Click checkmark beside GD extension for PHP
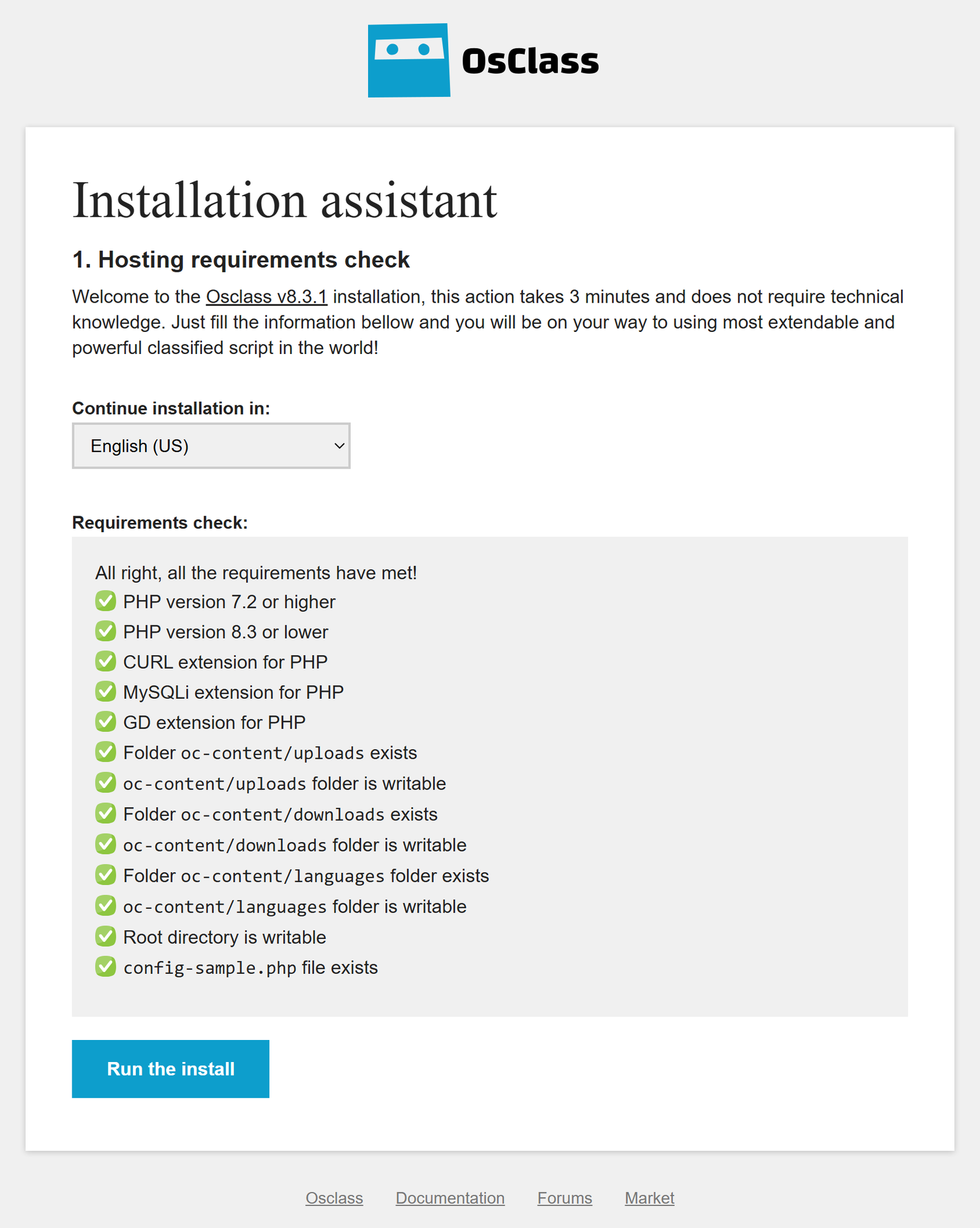This screenshot has height=1228, width=980. coord(105,721)
